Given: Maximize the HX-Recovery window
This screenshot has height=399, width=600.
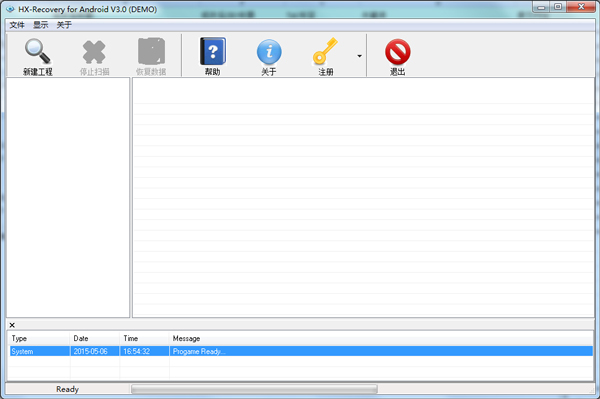Looking at the screenshot, I should point(558,7).
